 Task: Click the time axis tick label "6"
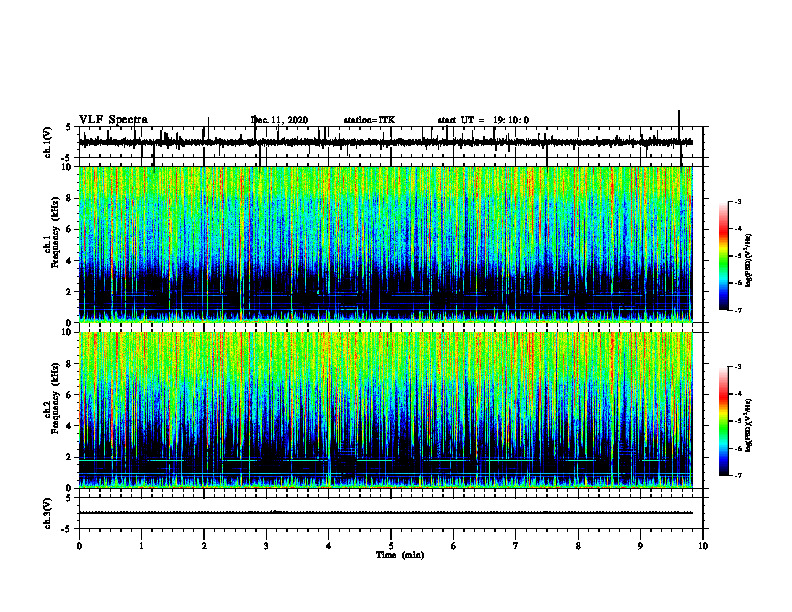pos(453,546)
